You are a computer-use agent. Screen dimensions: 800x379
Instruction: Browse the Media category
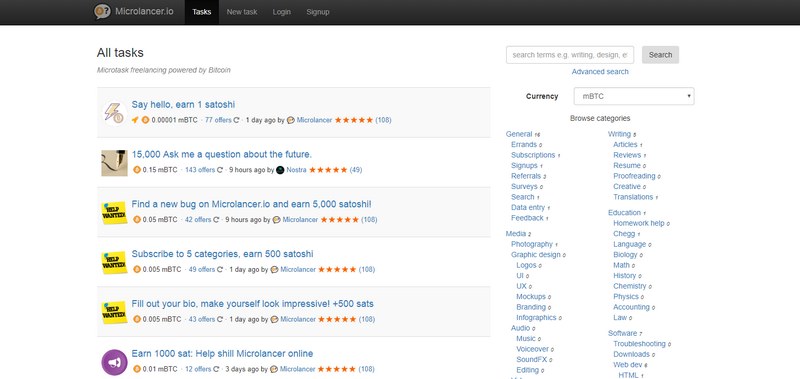[516, 234]
